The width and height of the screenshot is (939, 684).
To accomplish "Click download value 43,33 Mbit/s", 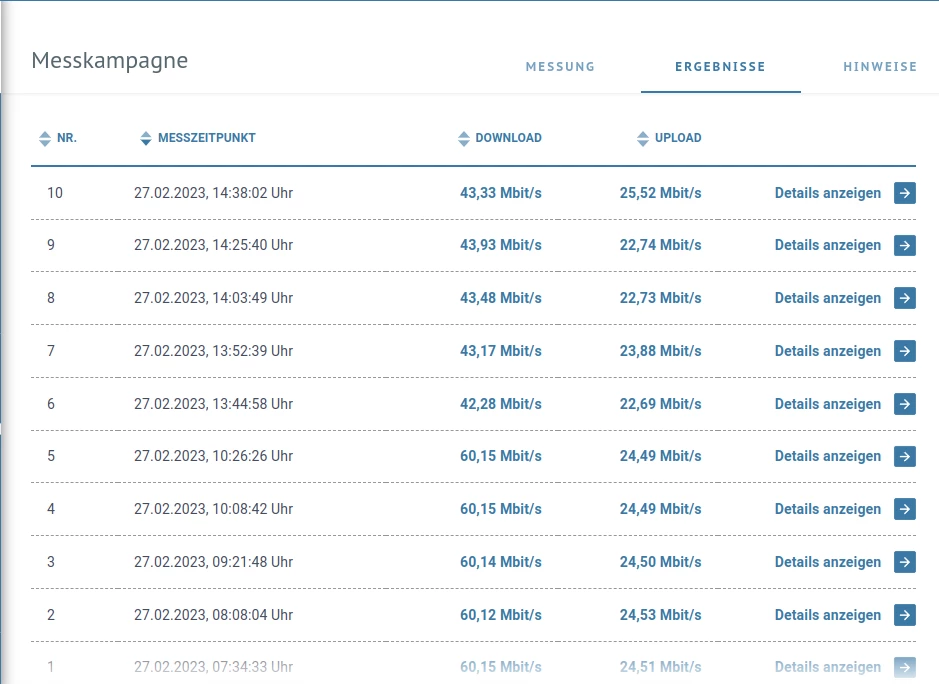I will click(501, 193).
